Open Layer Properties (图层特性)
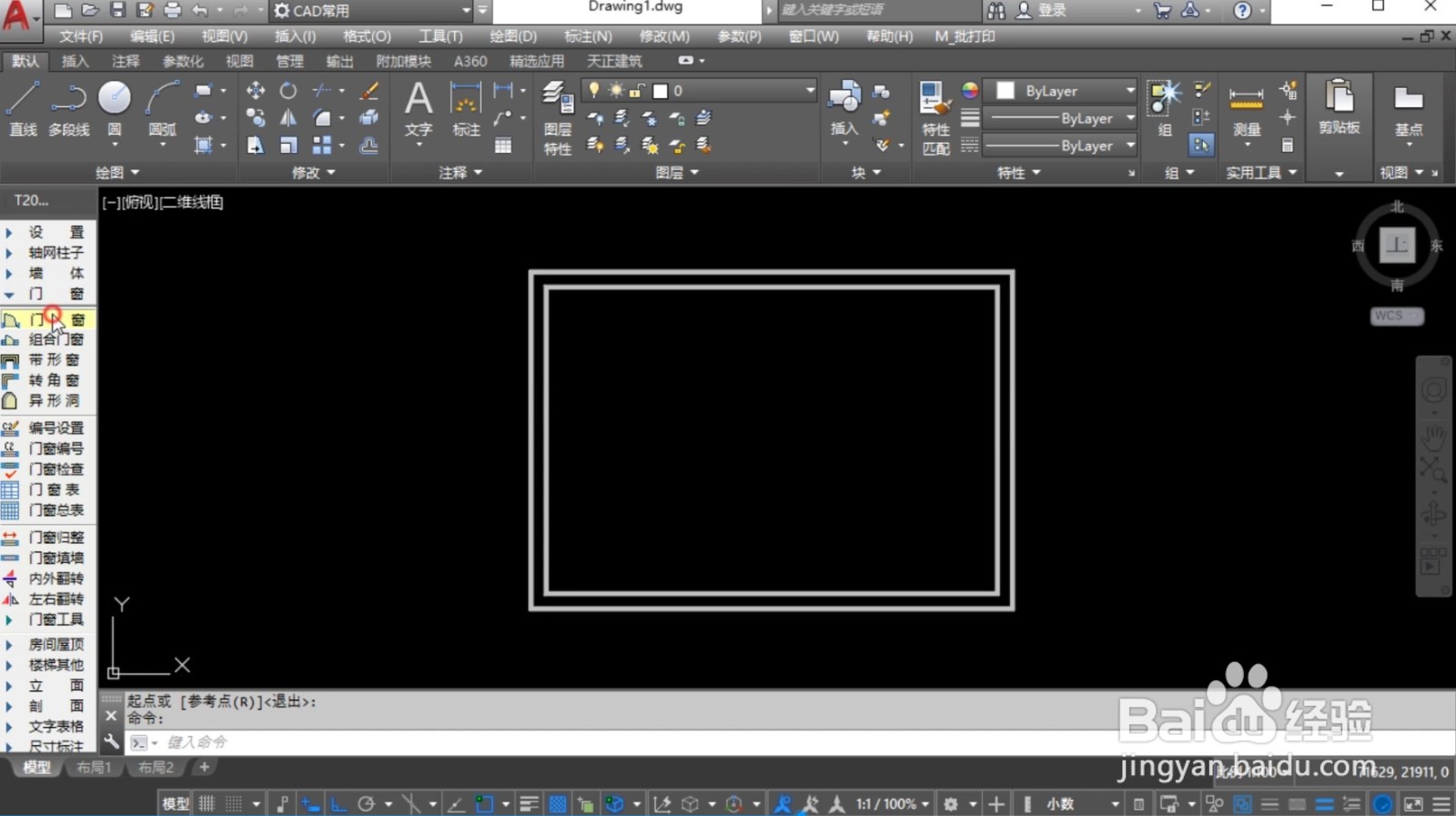 (x=557, y=118)
